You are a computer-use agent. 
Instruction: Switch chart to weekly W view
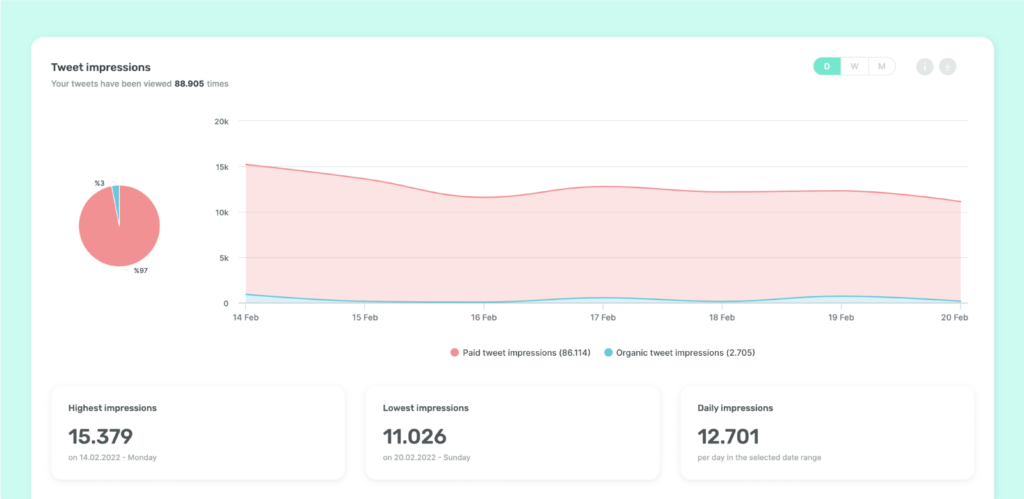tap(855, 67)
